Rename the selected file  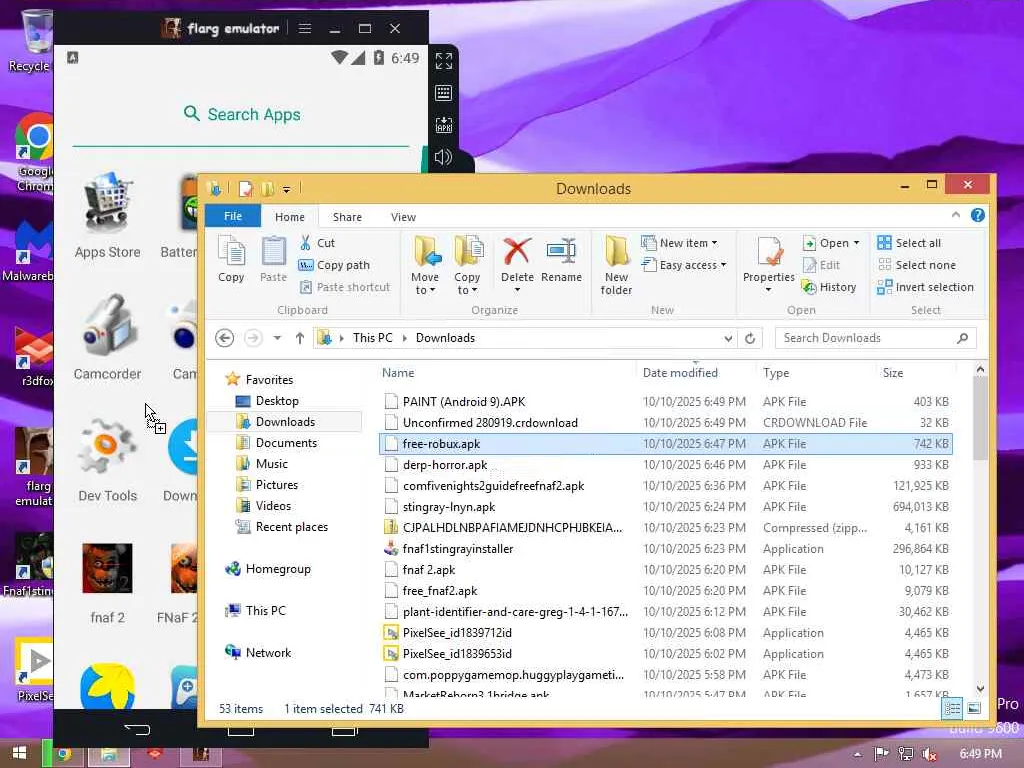click(562, 260)
